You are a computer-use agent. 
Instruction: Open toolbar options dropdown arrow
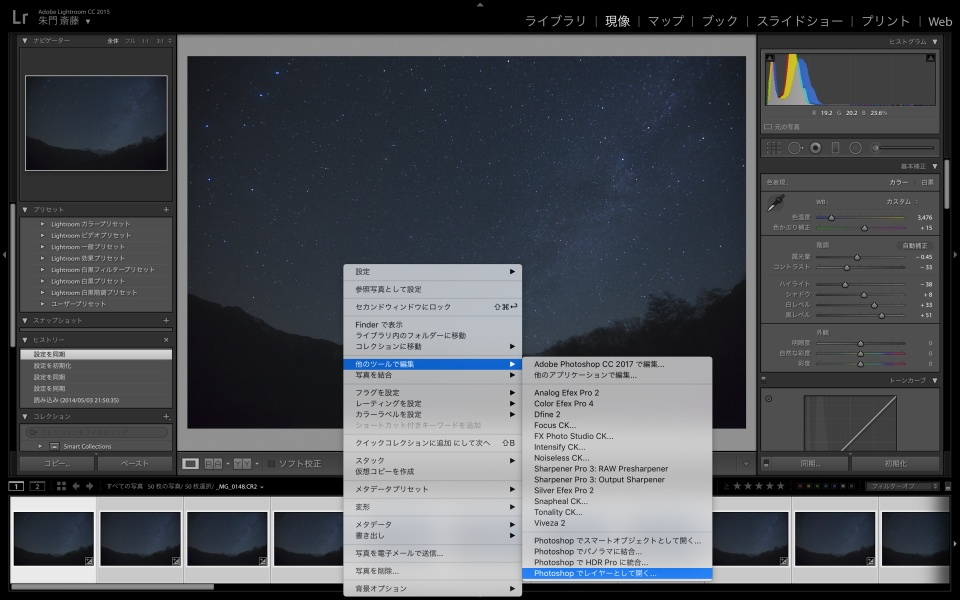point(746,464)
